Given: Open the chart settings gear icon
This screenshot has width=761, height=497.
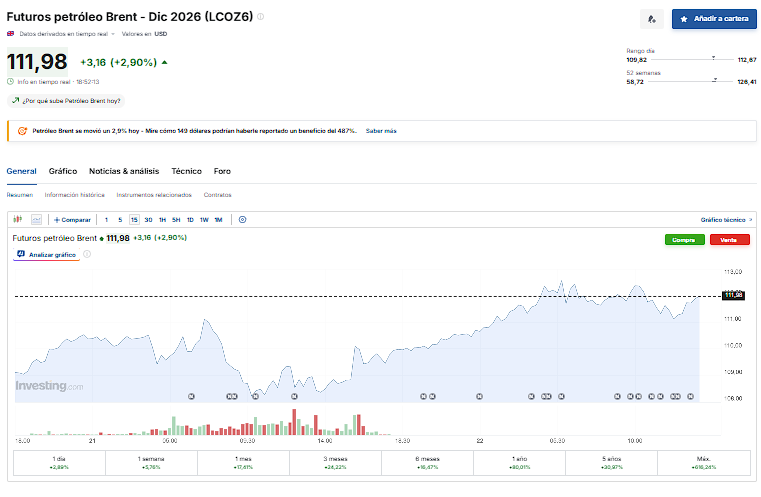Looking at the screenshot, I should [242, 219].
